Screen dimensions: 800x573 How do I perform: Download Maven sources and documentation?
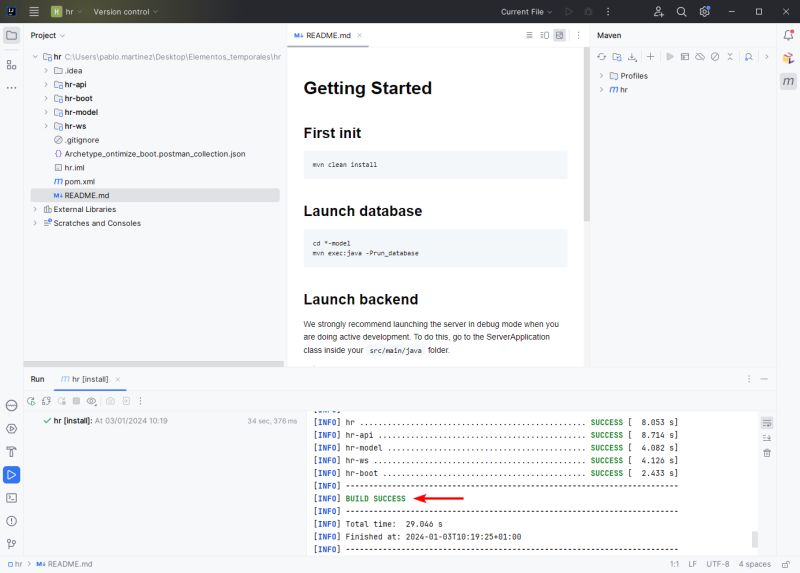(632, 57)
